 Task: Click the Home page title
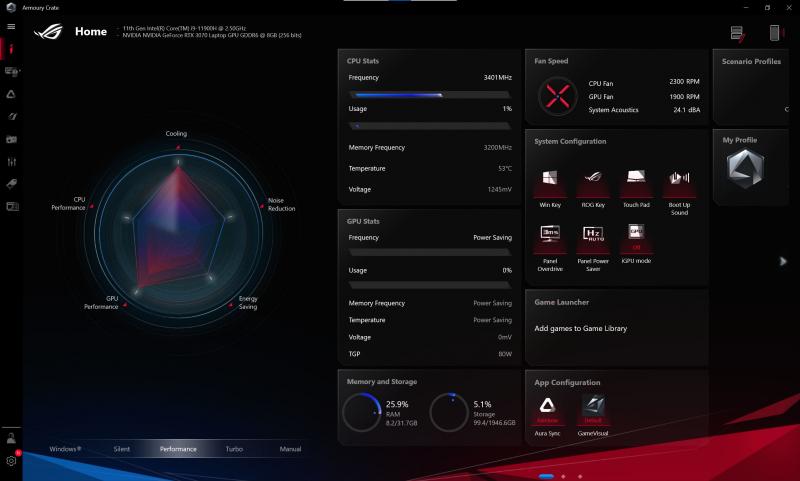[x=91, y=32]
